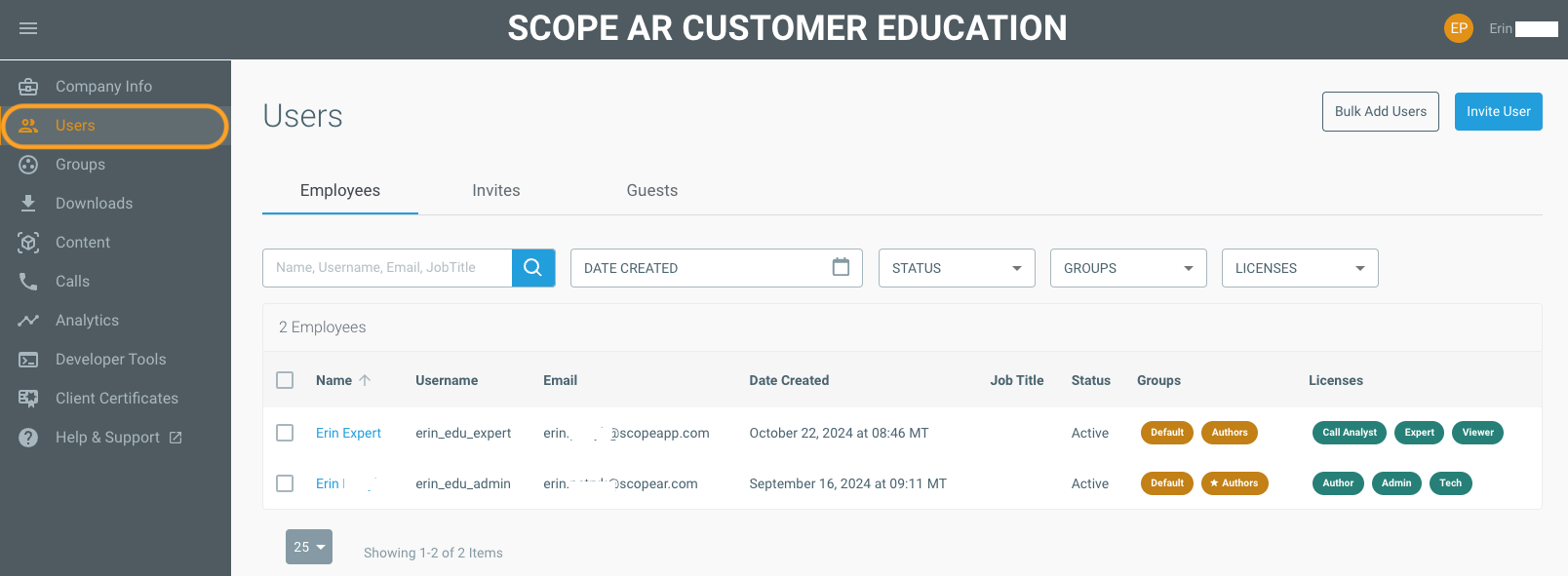Viewport: 1568px width, 576px height.
Task: Click the Viewer license badge
Action: pyautogui.click(x=1478, y=433)
